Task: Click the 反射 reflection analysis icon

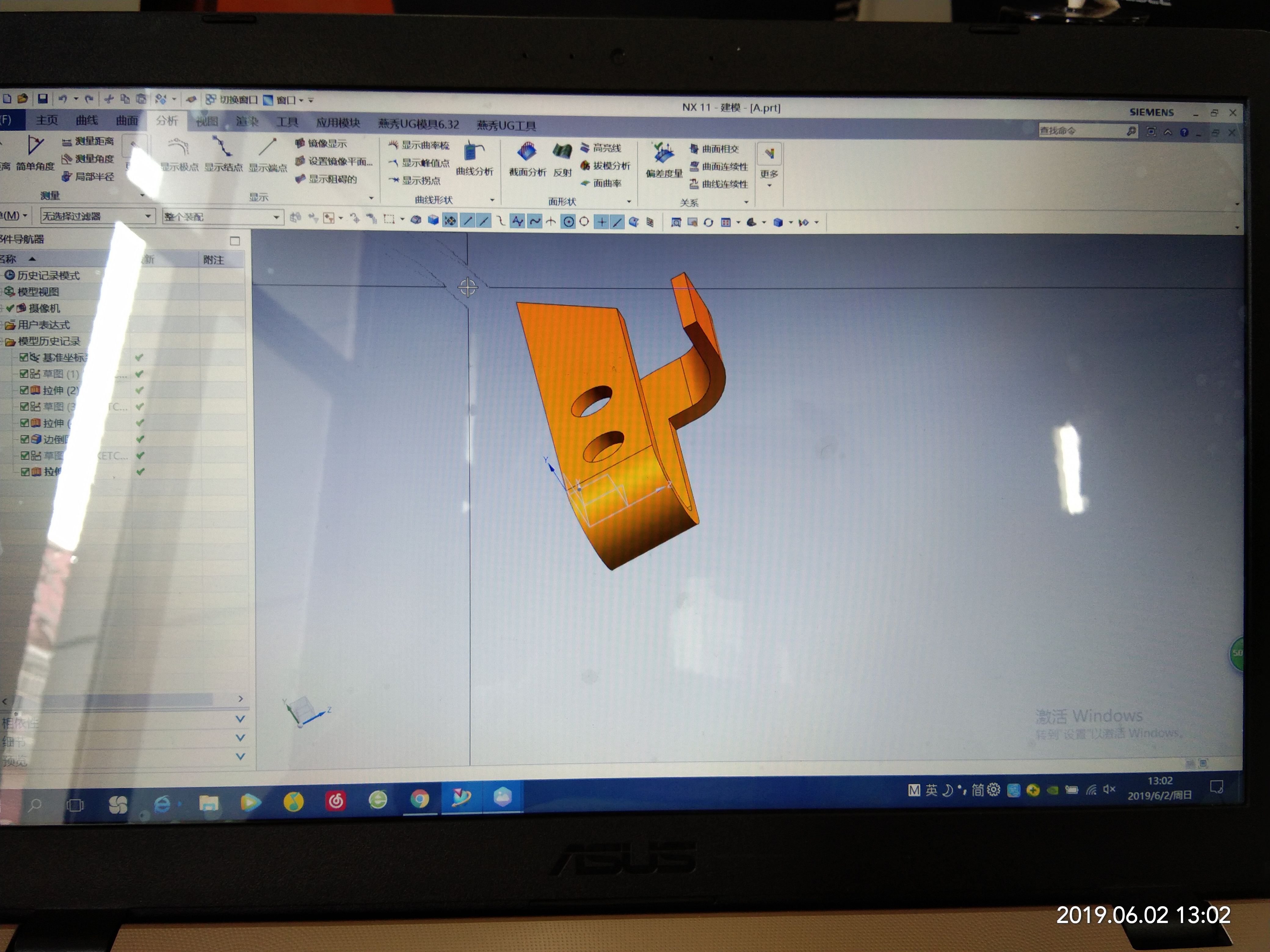Action: click(x=562, y=153)
